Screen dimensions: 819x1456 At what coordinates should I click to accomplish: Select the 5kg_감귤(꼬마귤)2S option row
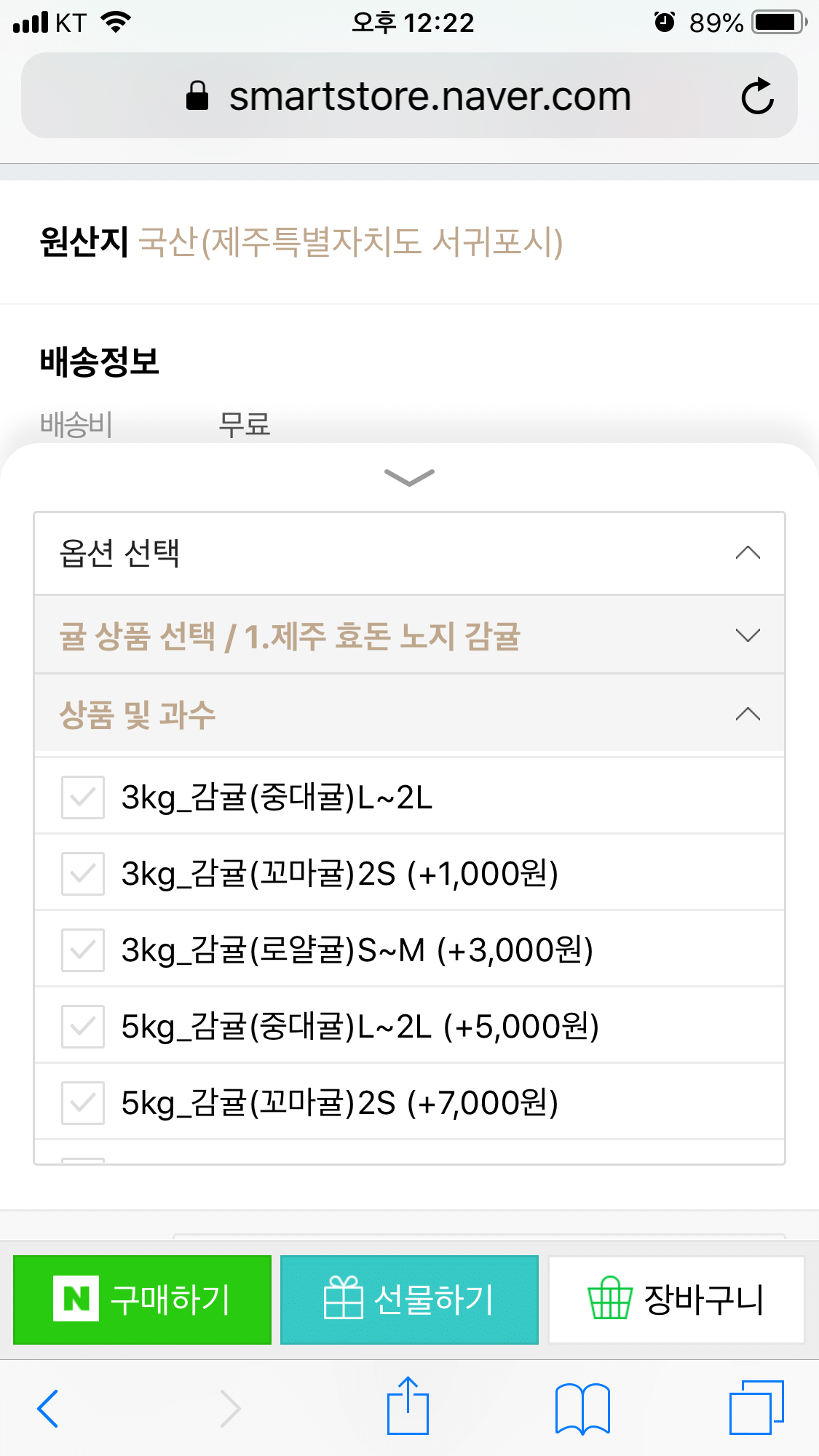(409, 1102)
